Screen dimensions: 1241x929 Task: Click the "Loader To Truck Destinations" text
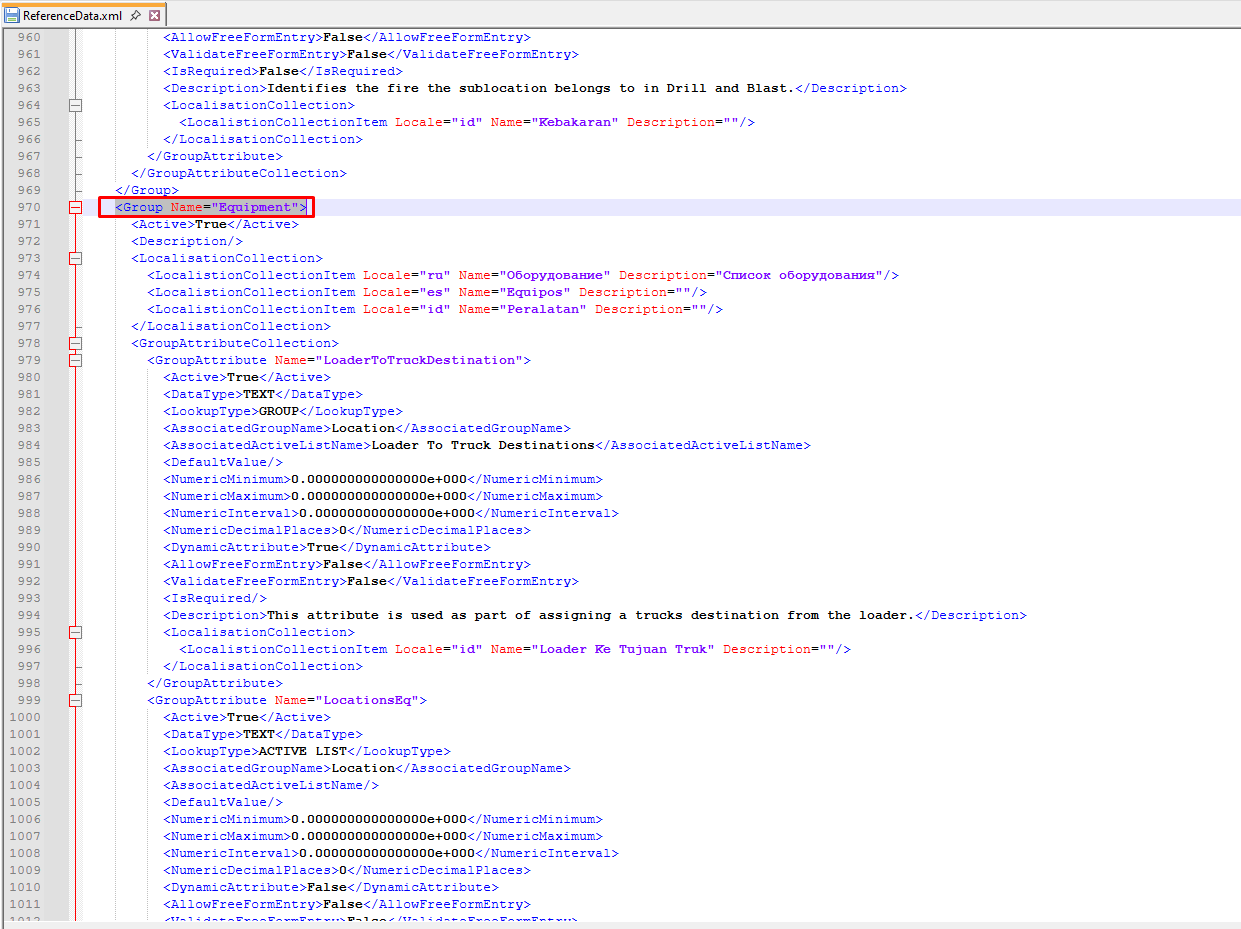click(x=482, y=445)
